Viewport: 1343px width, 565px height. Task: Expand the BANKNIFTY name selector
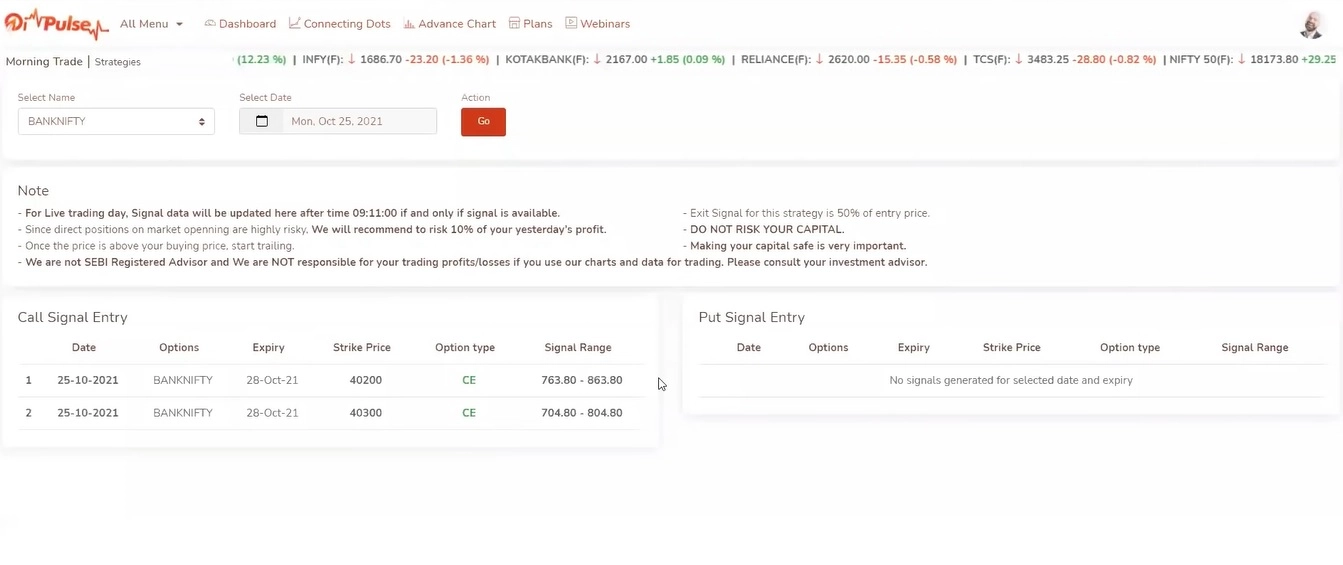[116, 121]
